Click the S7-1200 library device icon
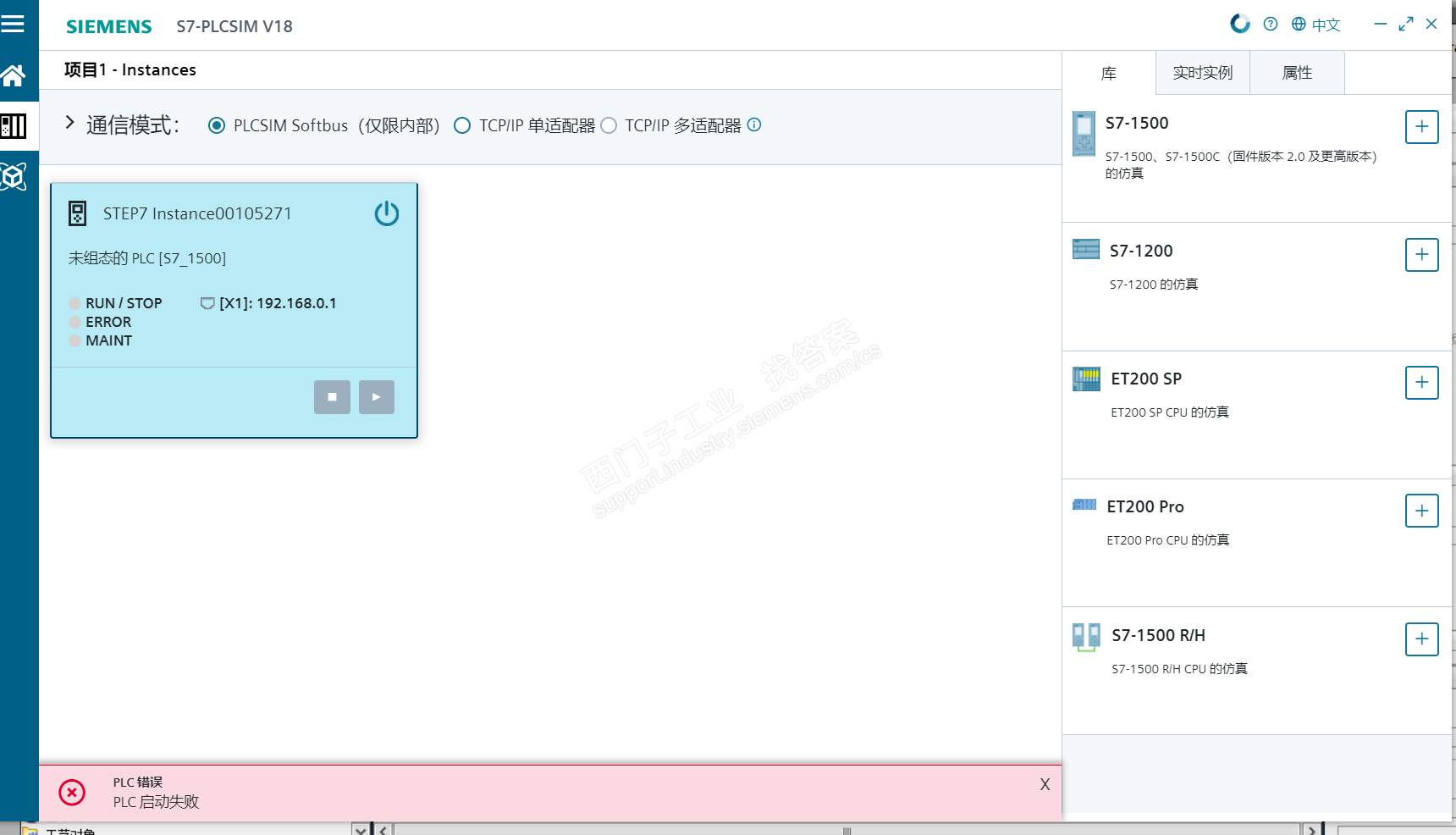 click(1086, 249)
